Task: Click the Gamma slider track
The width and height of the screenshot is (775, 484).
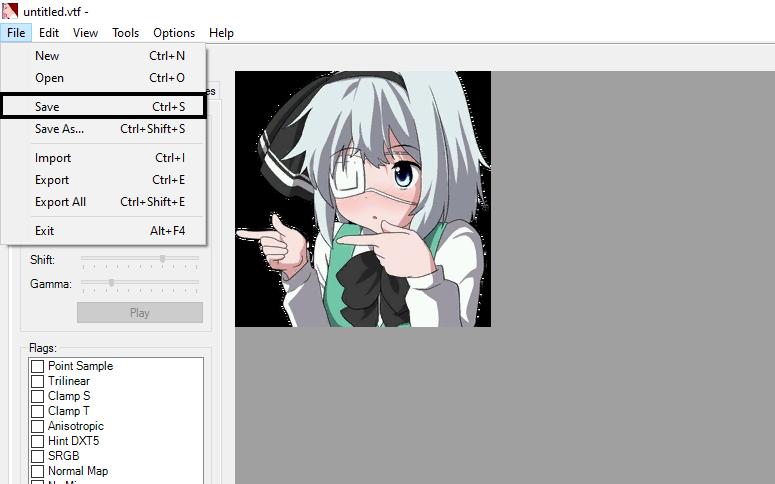Action: tap(140, 283)
